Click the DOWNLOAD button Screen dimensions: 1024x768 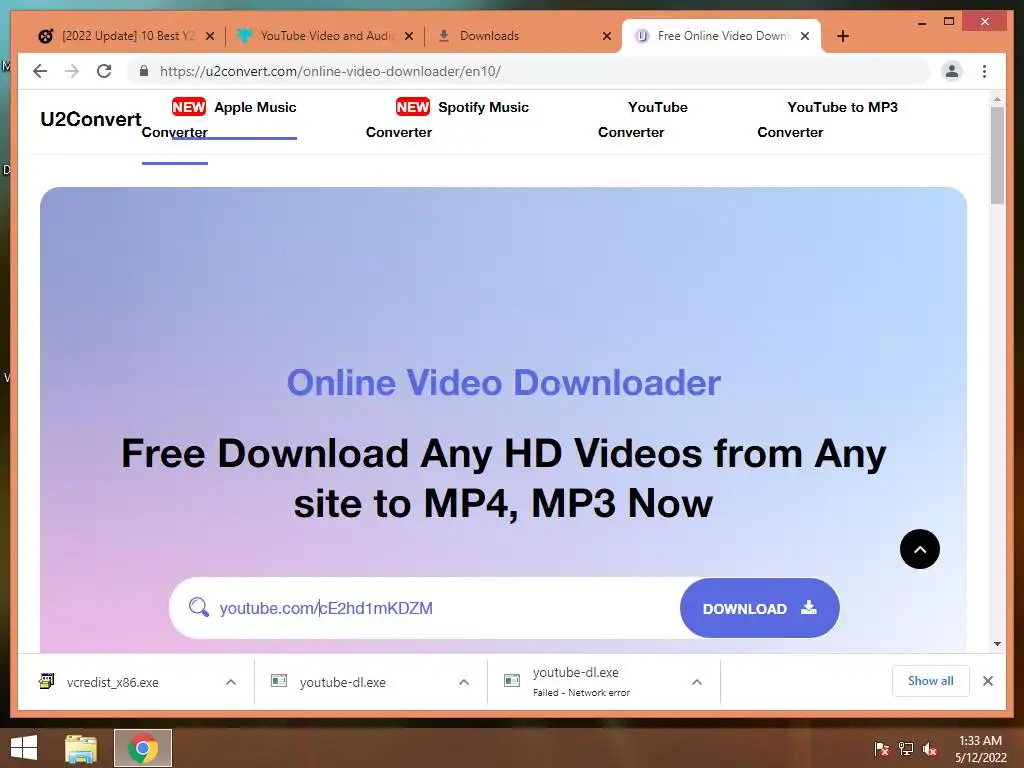pyautogui.click(x=760, y=608)
